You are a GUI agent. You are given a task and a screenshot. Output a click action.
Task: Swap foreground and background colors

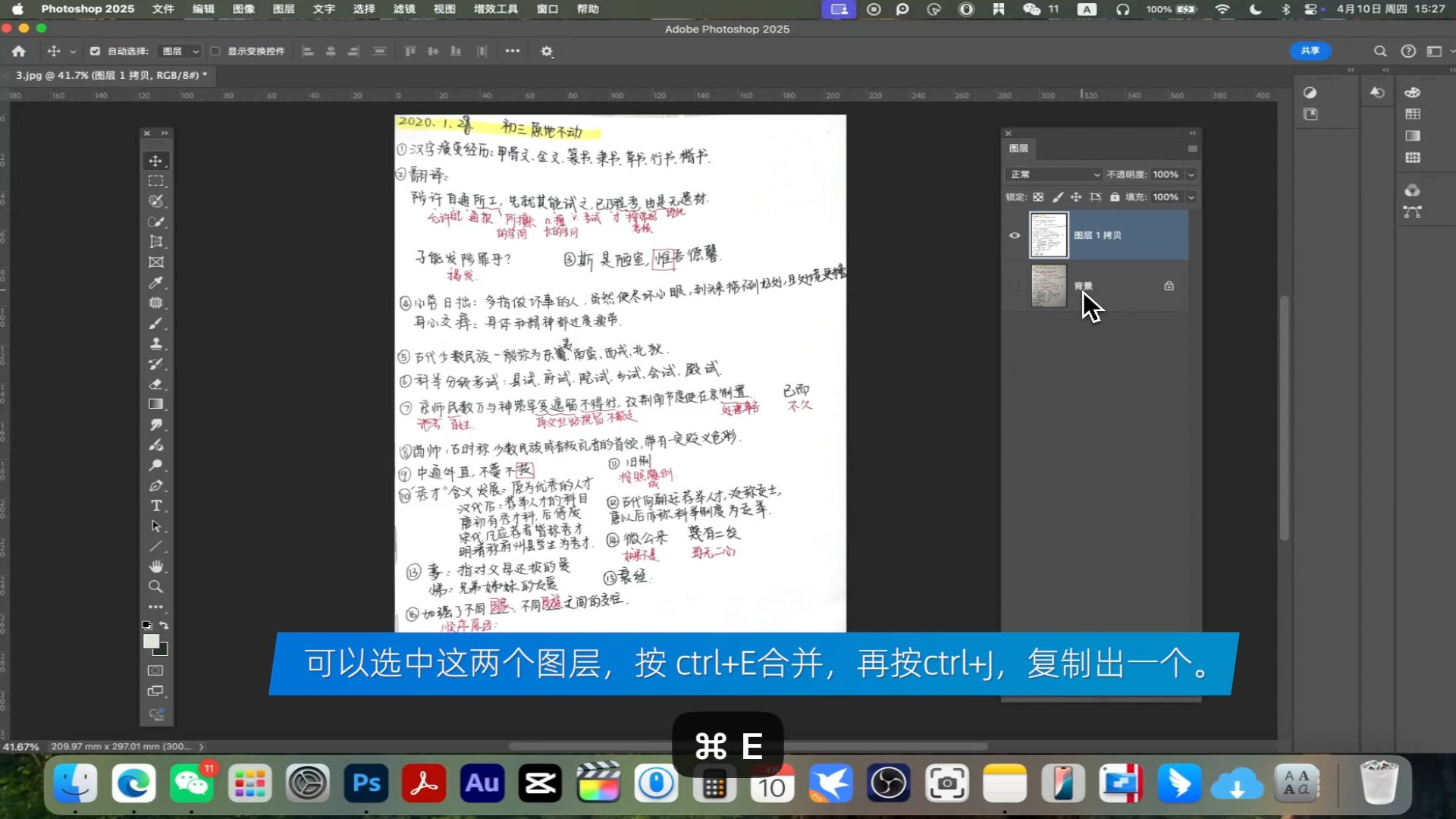click(164, 626)
